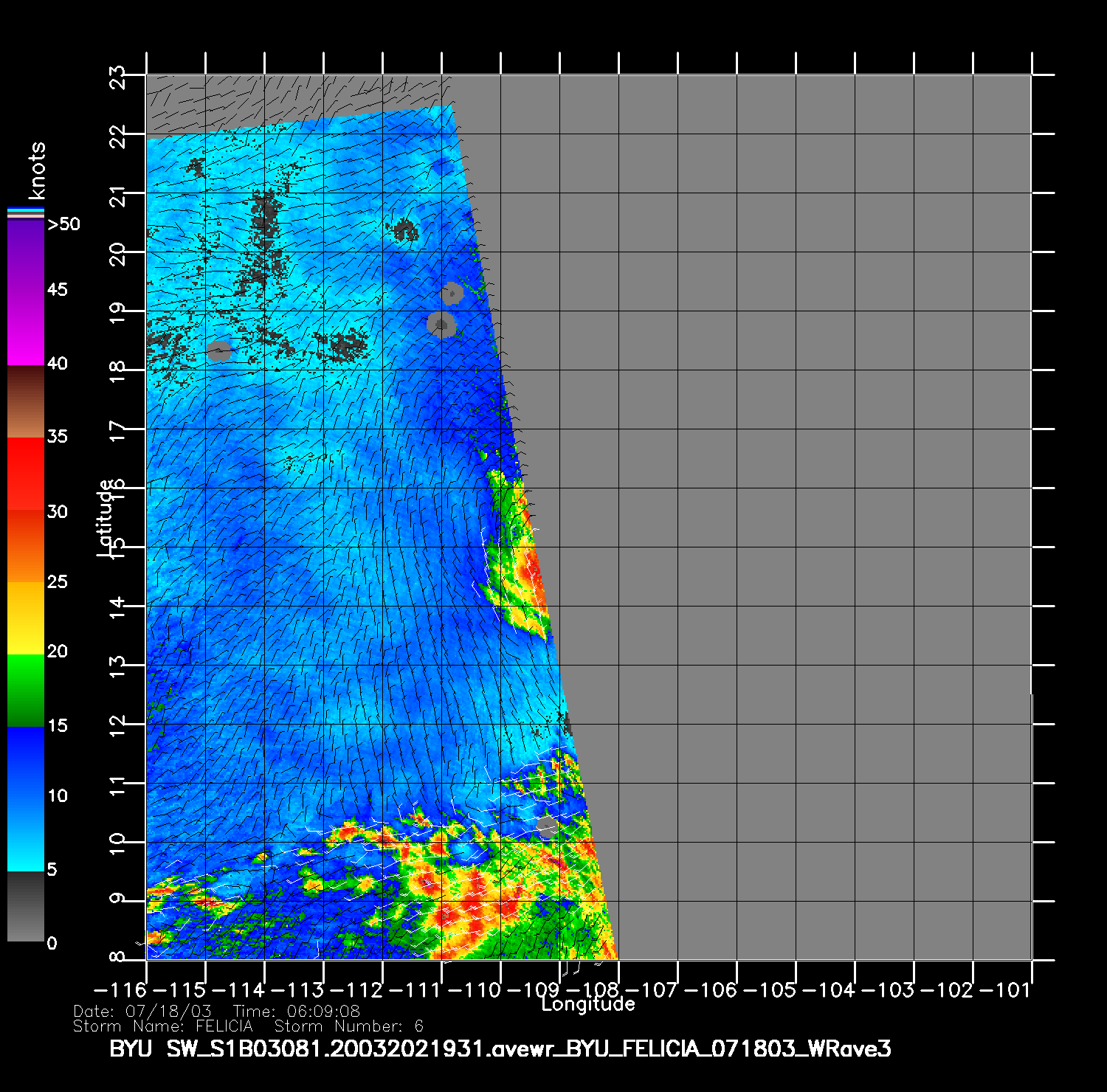
Task: Pick the red 30-35 knots legend band
Action: [26, 474]
